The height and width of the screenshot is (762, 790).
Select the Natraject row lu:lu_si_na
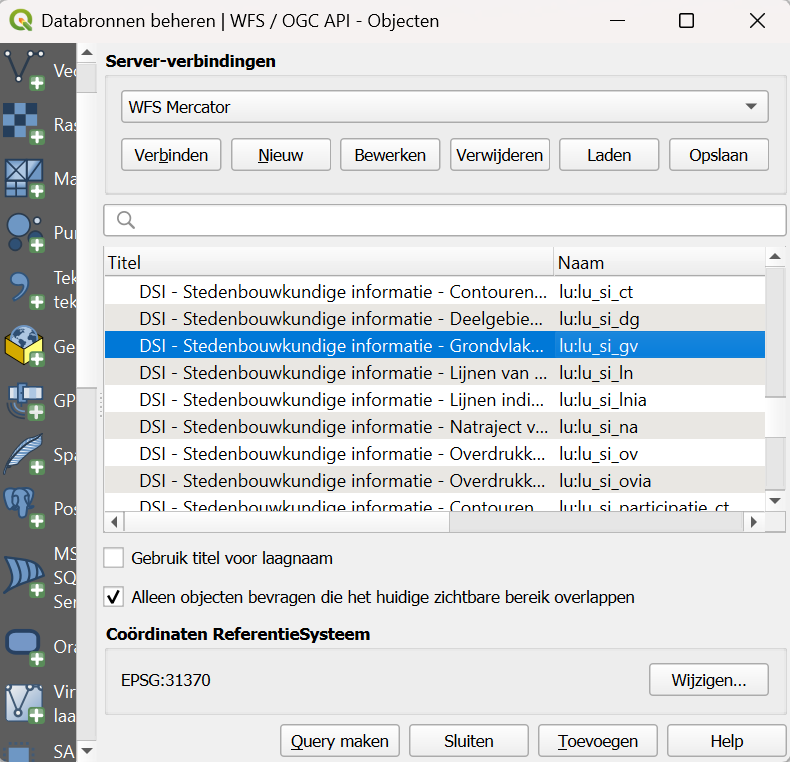point(435,426)
